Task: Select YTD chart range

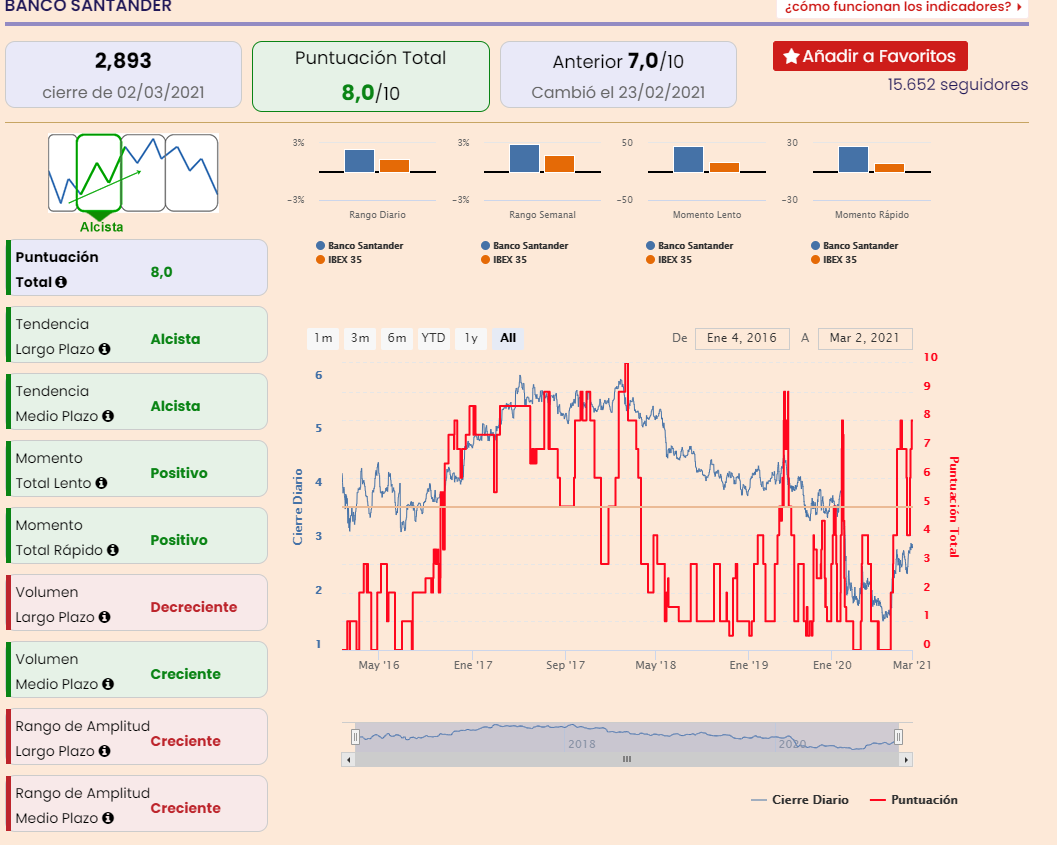Action: point(433,338)
